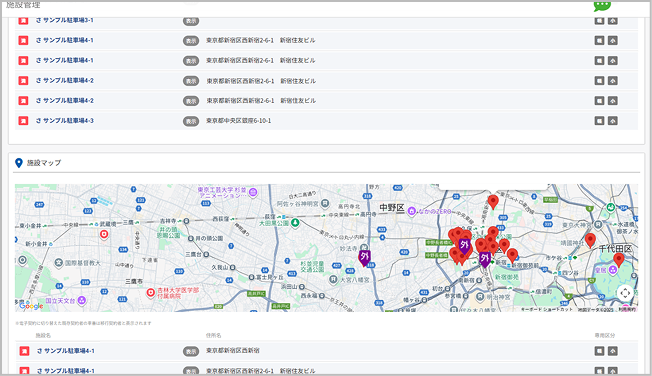The image size is (652, 376).
Task: Click red pin near 新宿御苑前
Action: pyautogui.click(x=512, y=255)
